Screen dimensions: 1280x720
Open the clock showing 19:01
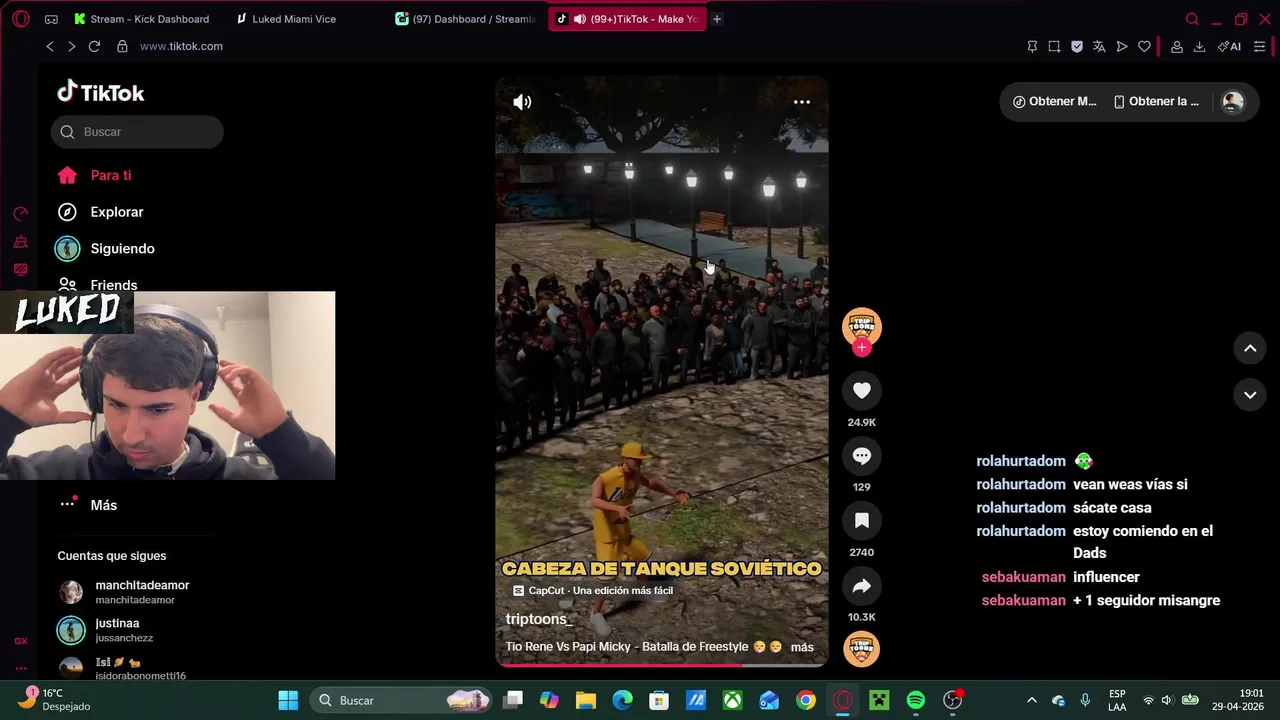(x=1238, y=700)
